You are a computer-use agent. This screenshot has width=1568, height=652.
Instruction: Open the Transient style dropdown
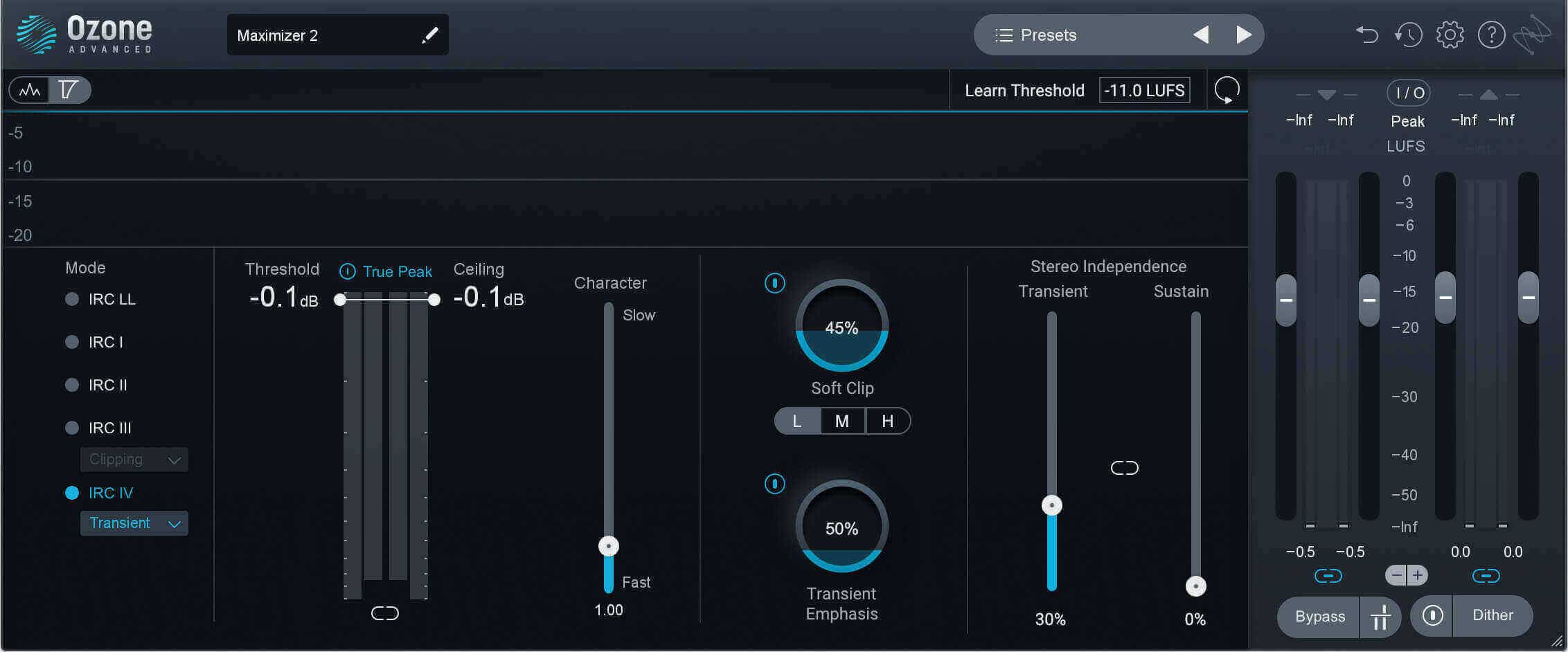pos(134,523)
